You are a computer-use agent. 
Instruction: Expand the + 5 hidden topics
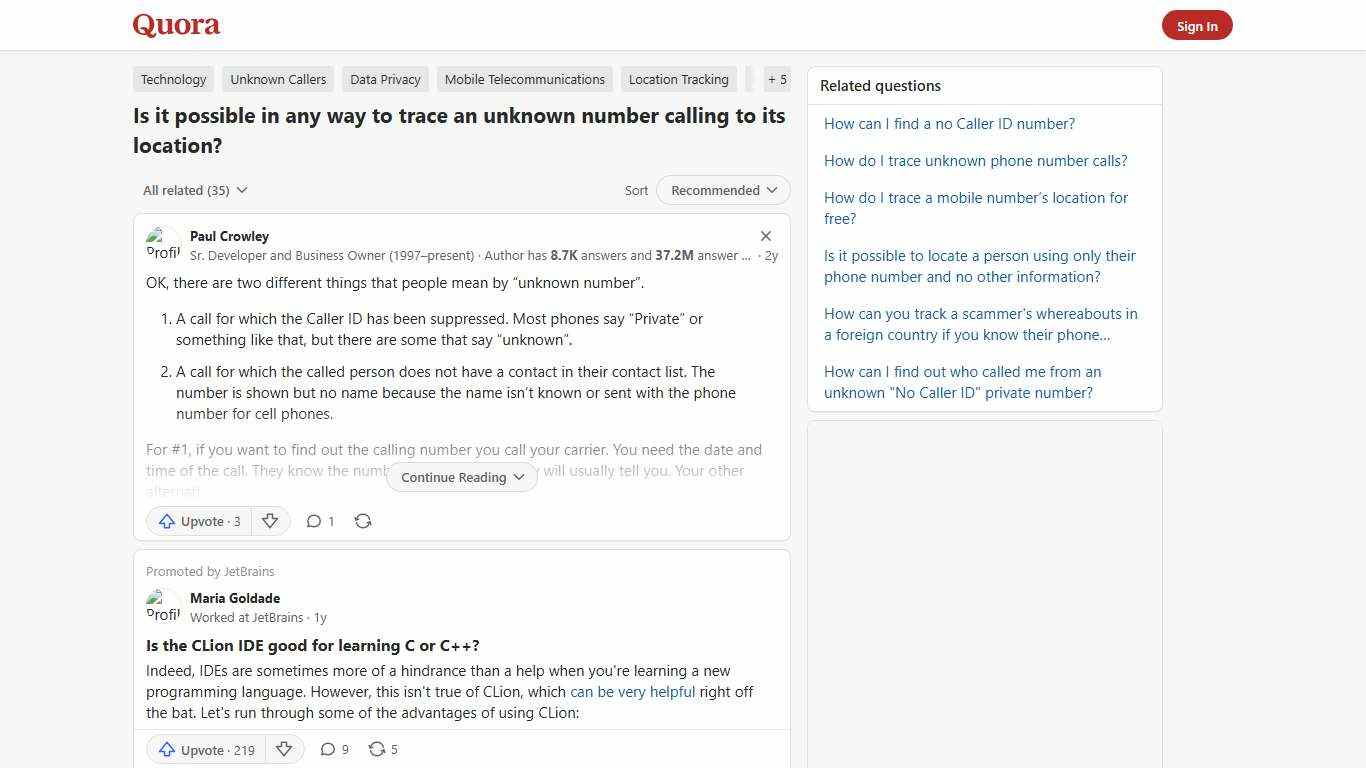click(777, 79)
